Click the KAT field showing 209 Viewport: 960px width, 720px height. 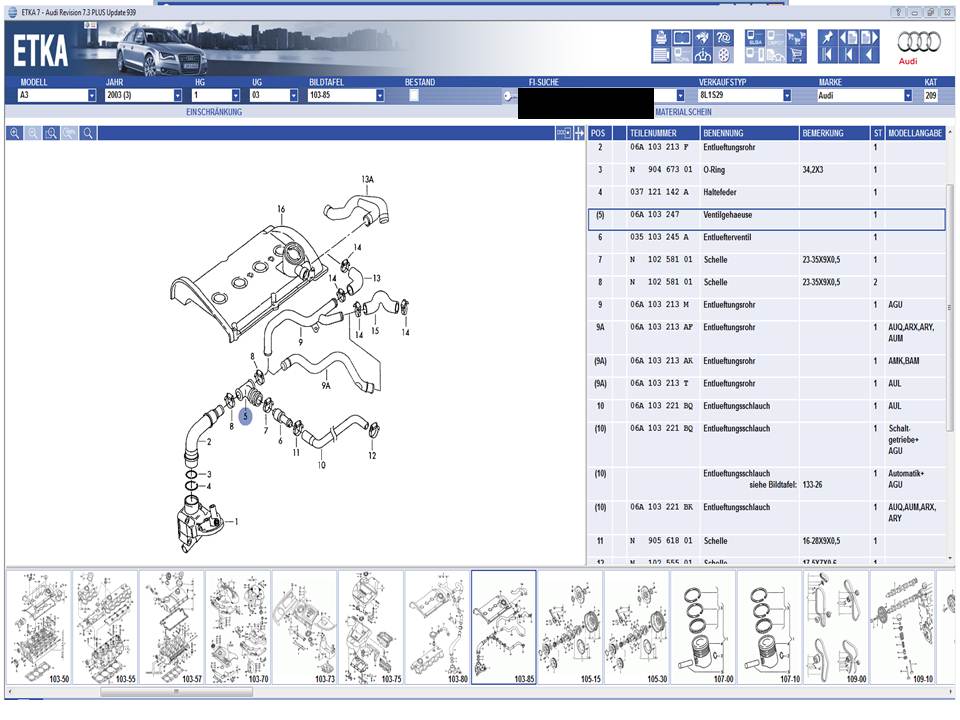[931, 96]
